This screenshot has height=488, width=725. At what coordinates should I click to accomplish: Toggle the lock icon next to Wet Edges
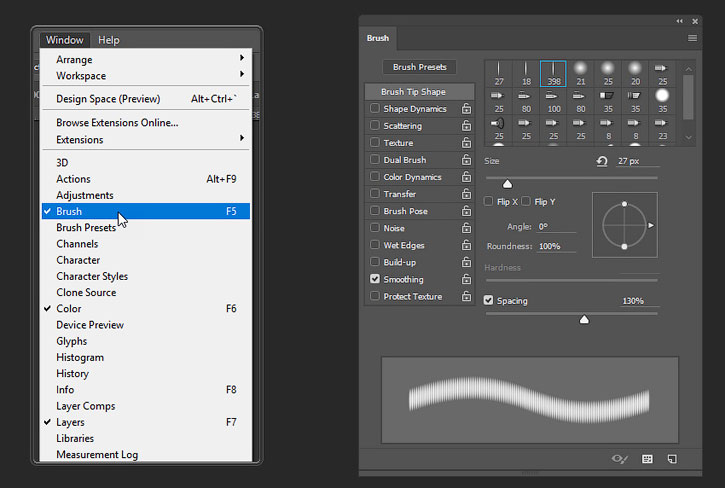467,246
